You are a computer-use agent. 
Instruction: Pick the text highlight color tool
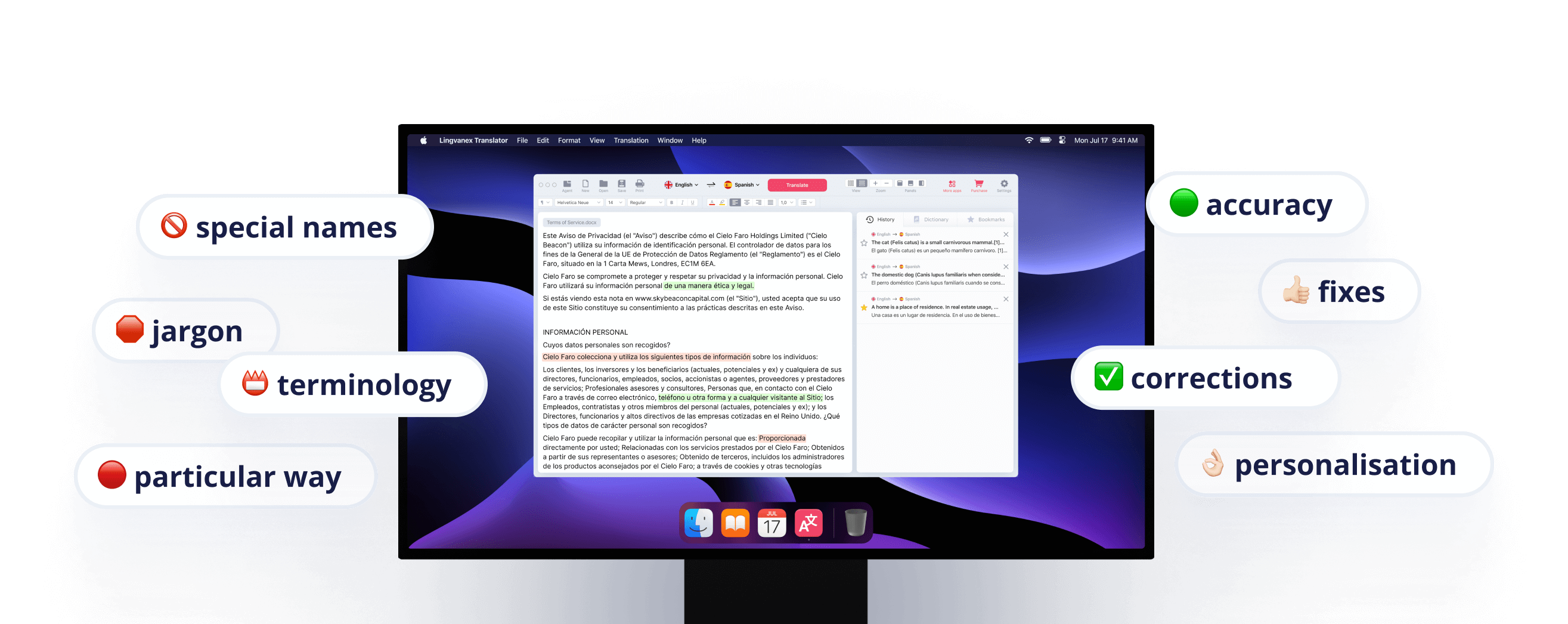(x=722, y=203)
